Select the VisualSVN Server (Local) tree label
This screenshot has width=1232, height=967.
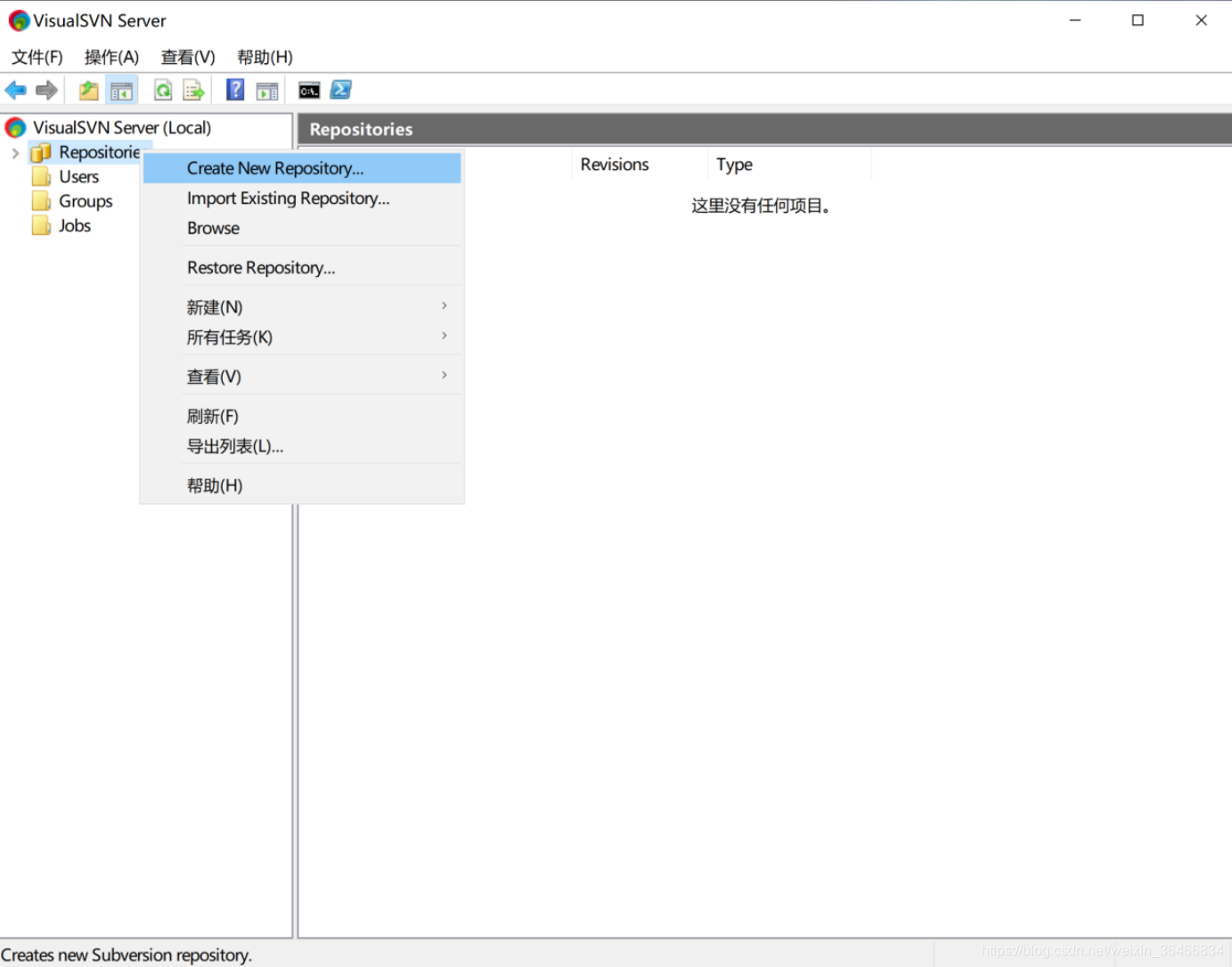tap(122, 127)
